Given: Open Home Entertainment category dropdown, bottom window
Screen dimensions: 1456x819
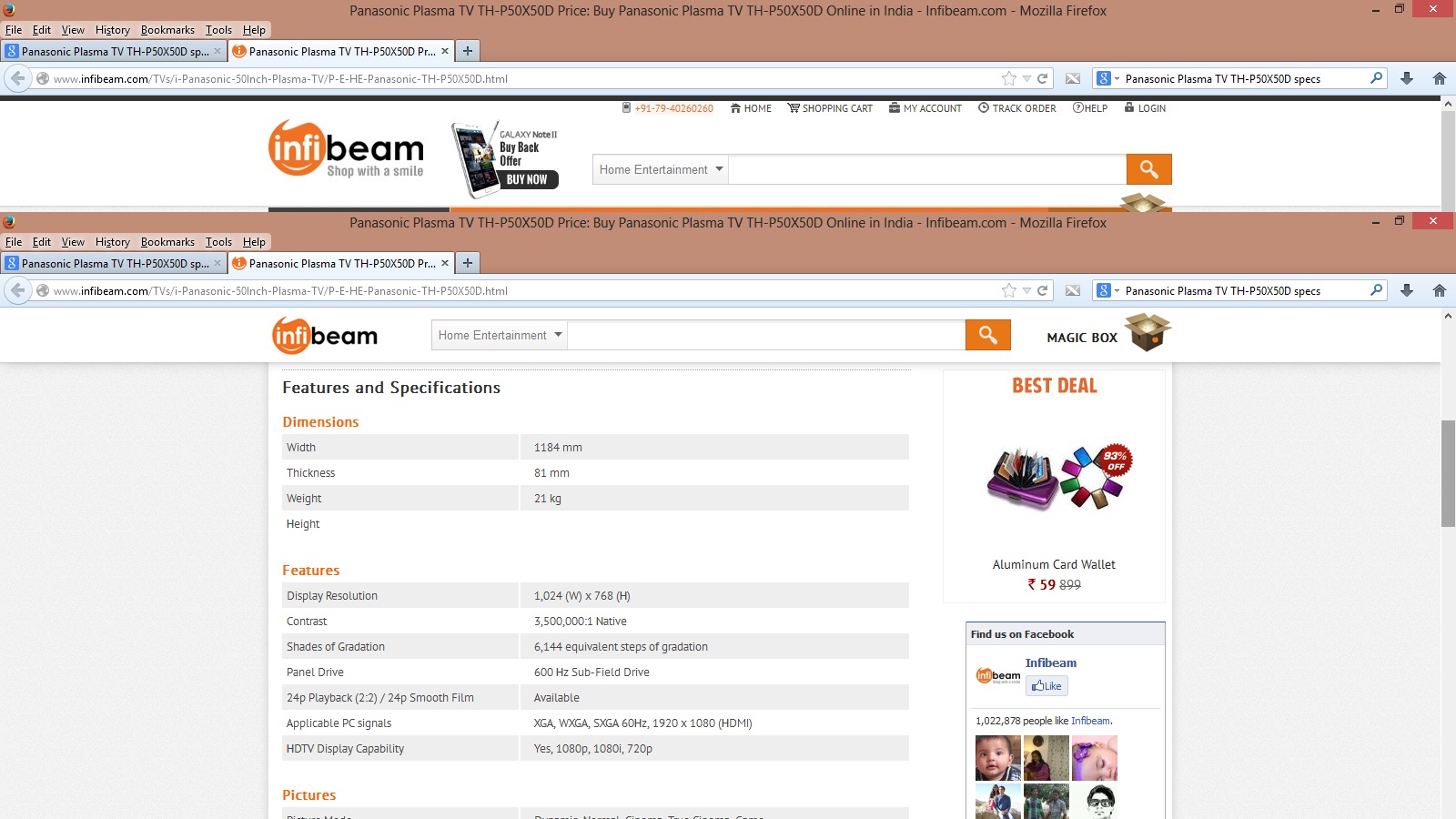Looking at the screenshot, I should point(500,335).
